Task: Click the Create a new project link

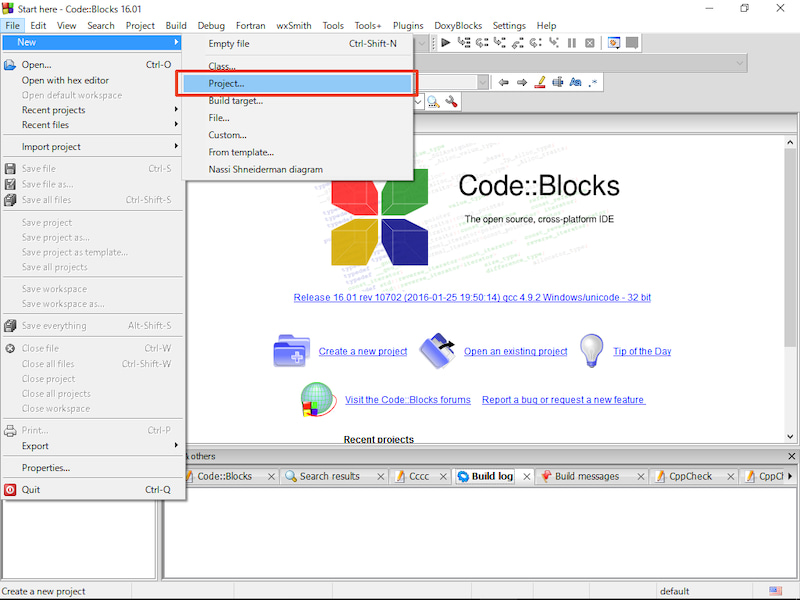Action: pos(363,351)
